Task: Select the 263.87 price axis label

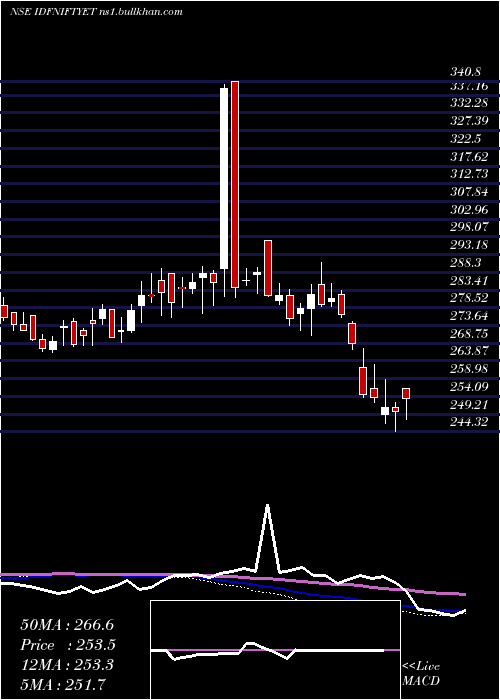Action: point(468,351)
